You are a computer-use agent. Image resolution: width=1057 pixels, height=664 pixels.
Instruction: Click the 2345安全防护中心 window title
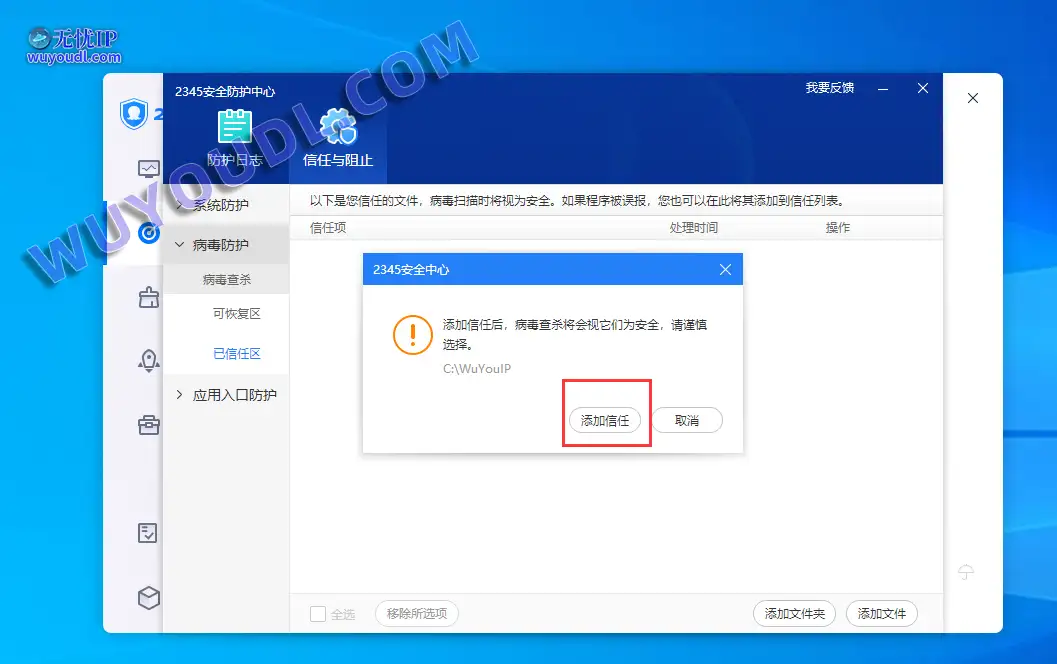click(x=225, y=92)
